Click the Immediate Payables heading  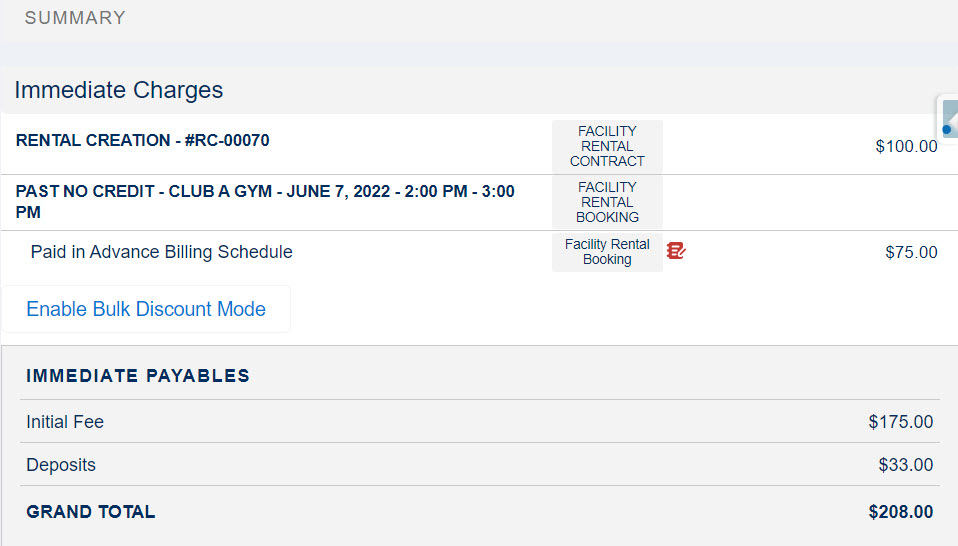138,376
